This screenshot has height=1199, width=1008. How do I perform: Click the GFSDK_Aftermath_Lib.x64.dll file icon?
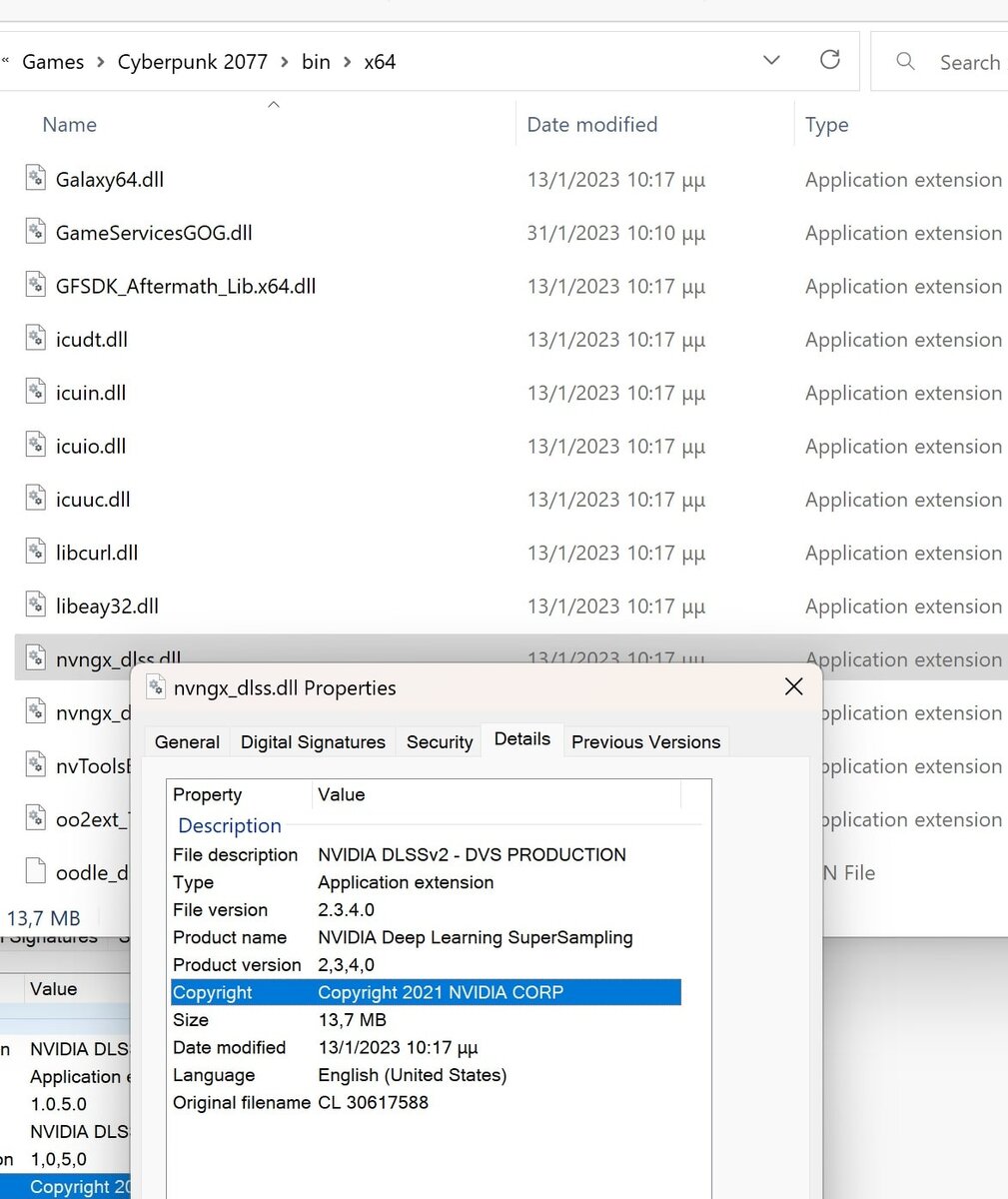pyautogui.click(x=36, y=285)
